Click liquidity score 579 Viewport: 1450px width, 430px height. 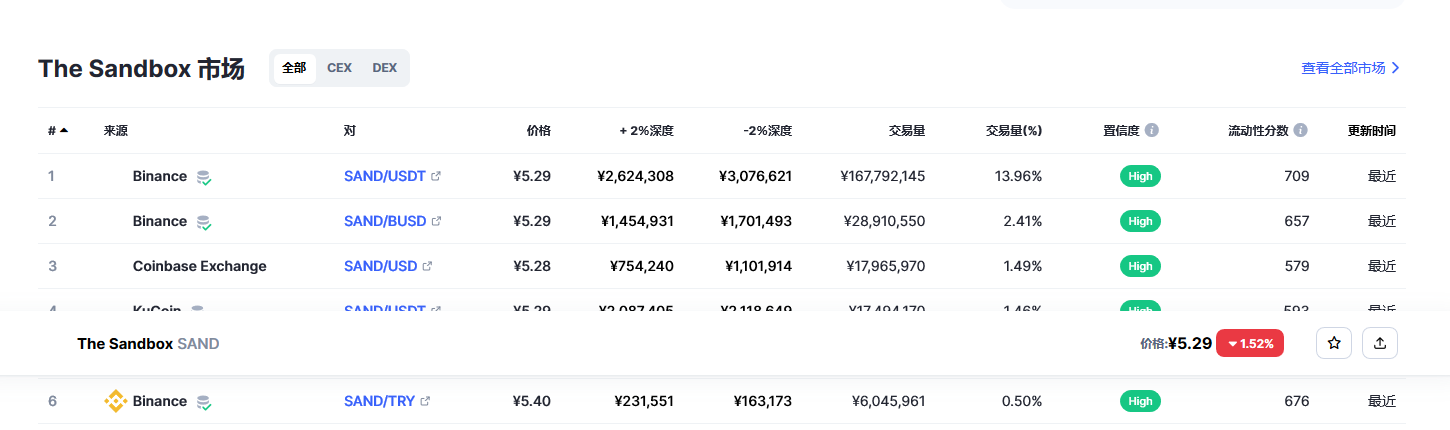coord(1297,266)
